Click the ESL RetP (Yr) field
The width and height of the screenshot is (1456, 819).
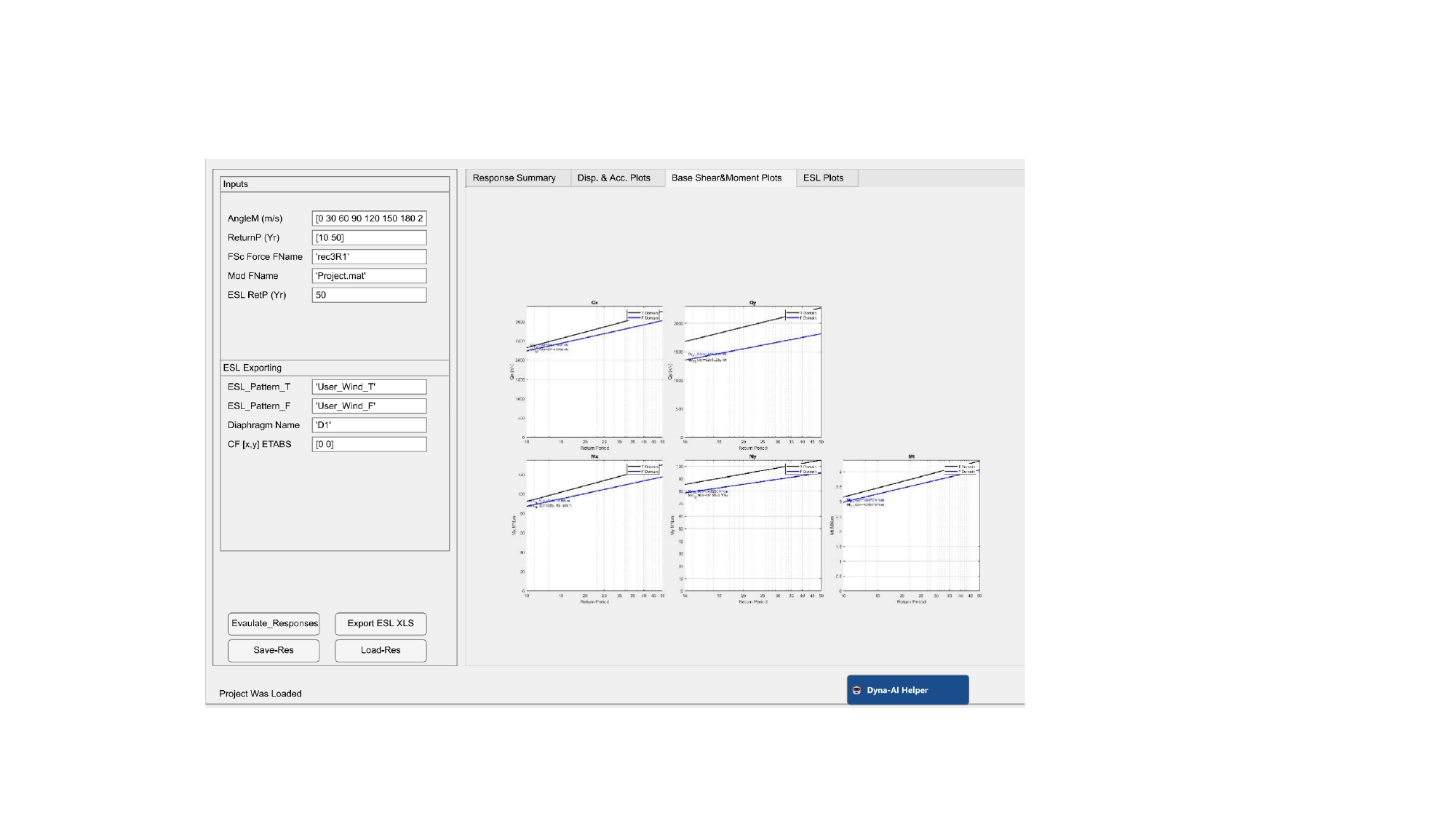[x=369, y=295]
